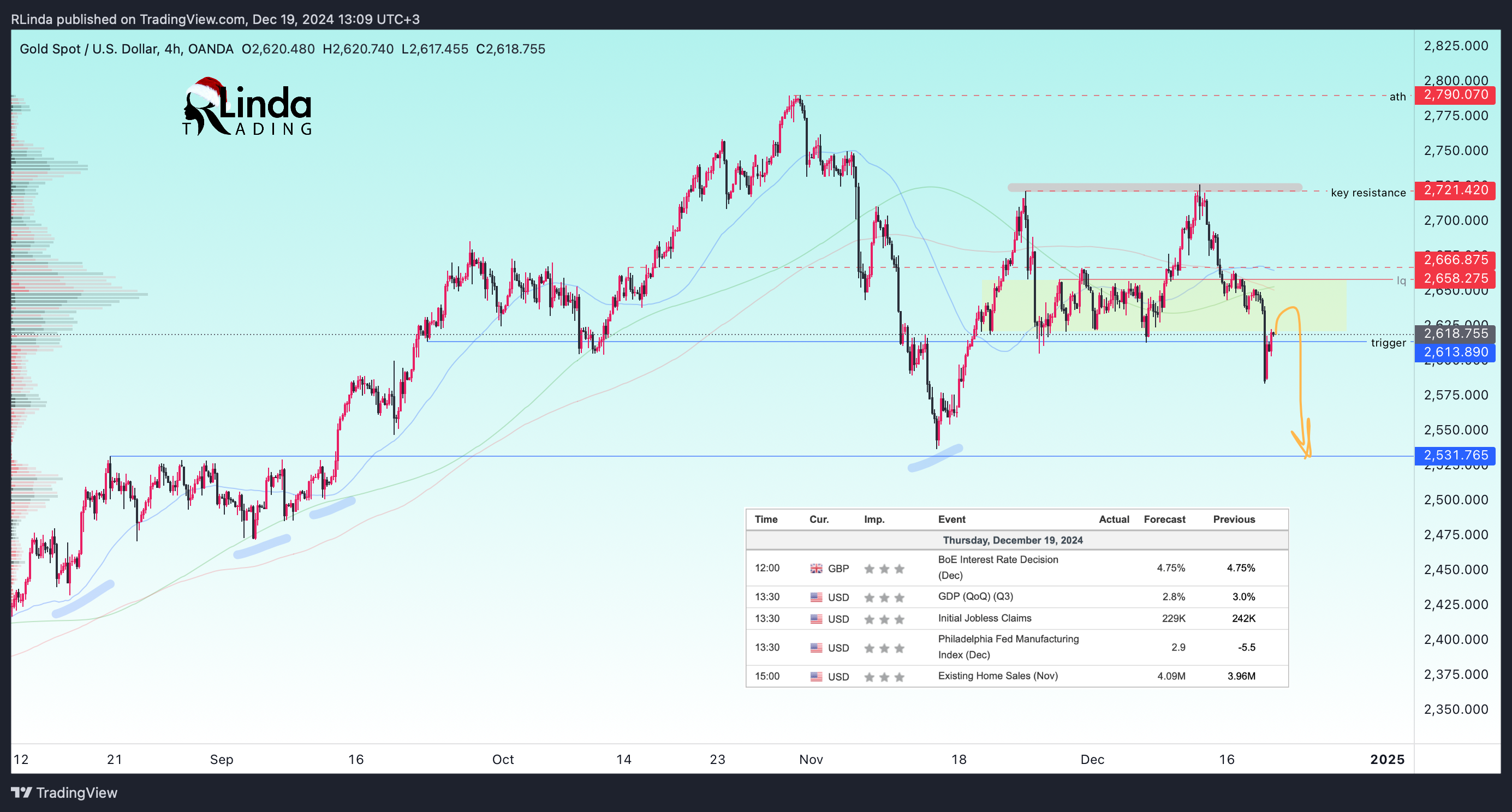Click the 'Time' column header in the calendar table
Image resolution: width=1512 pixels, height=812 pixels.
click(766, 520)
